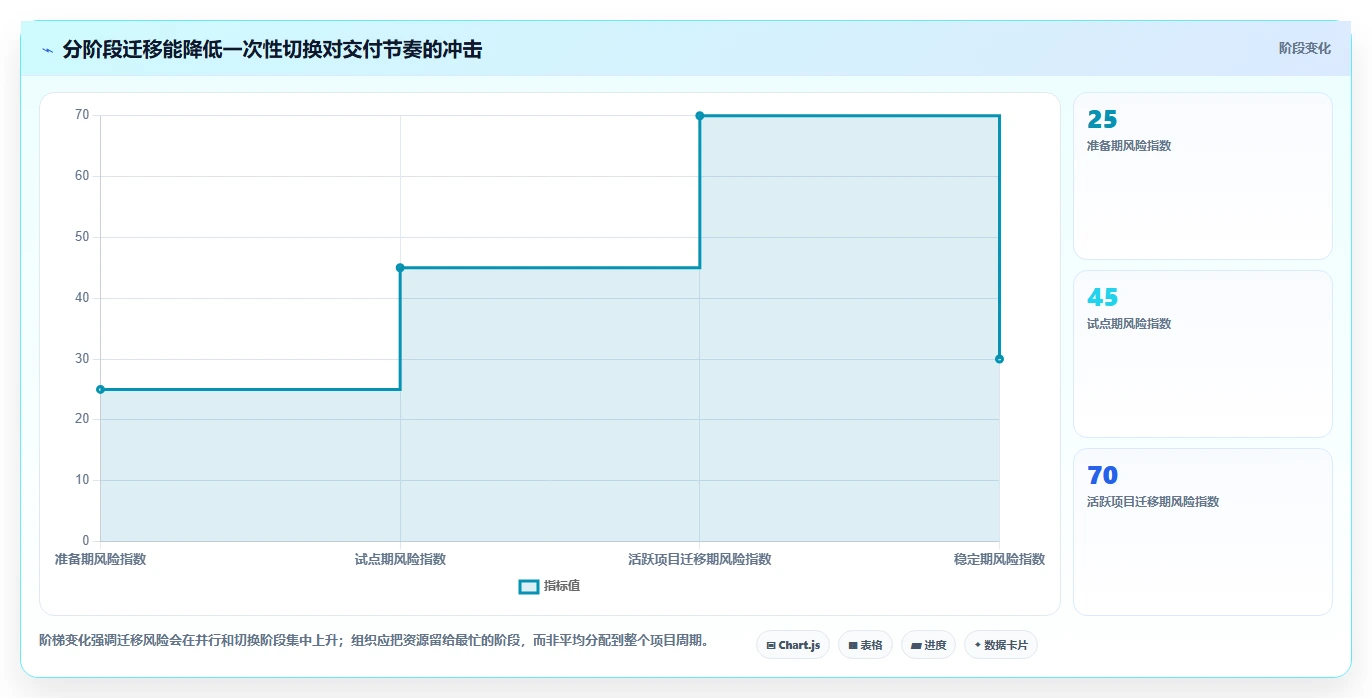Click the icon inside the Chart.js chip
The width and height of the screenshot is (1372, 698).
tap(771, 646)
